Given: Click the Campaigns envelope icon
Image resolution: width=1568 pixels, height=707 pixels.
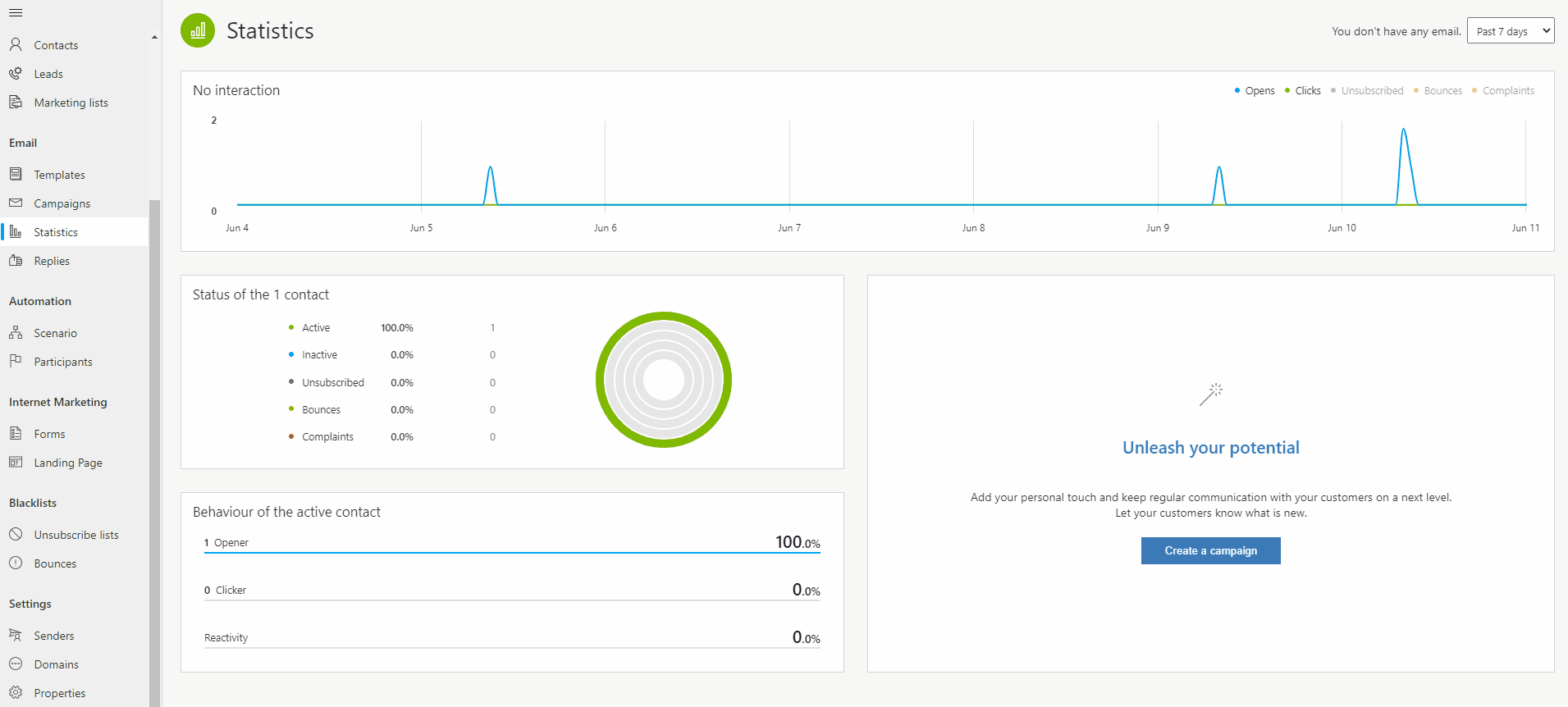Looking at the screenshot, I should tap(16, 203).
